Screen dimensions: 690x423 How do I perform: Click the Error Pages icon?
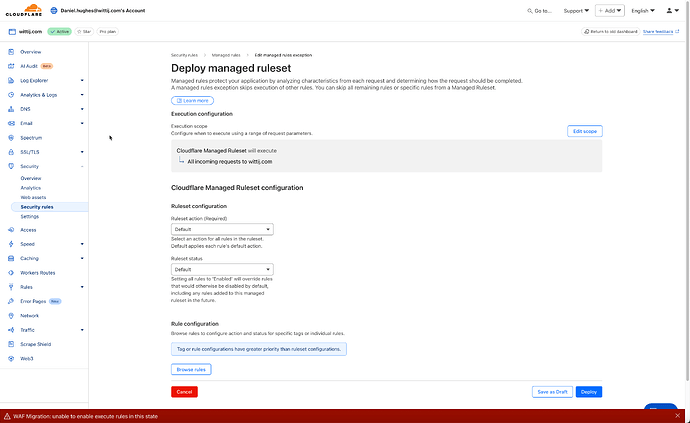(11, 302)
